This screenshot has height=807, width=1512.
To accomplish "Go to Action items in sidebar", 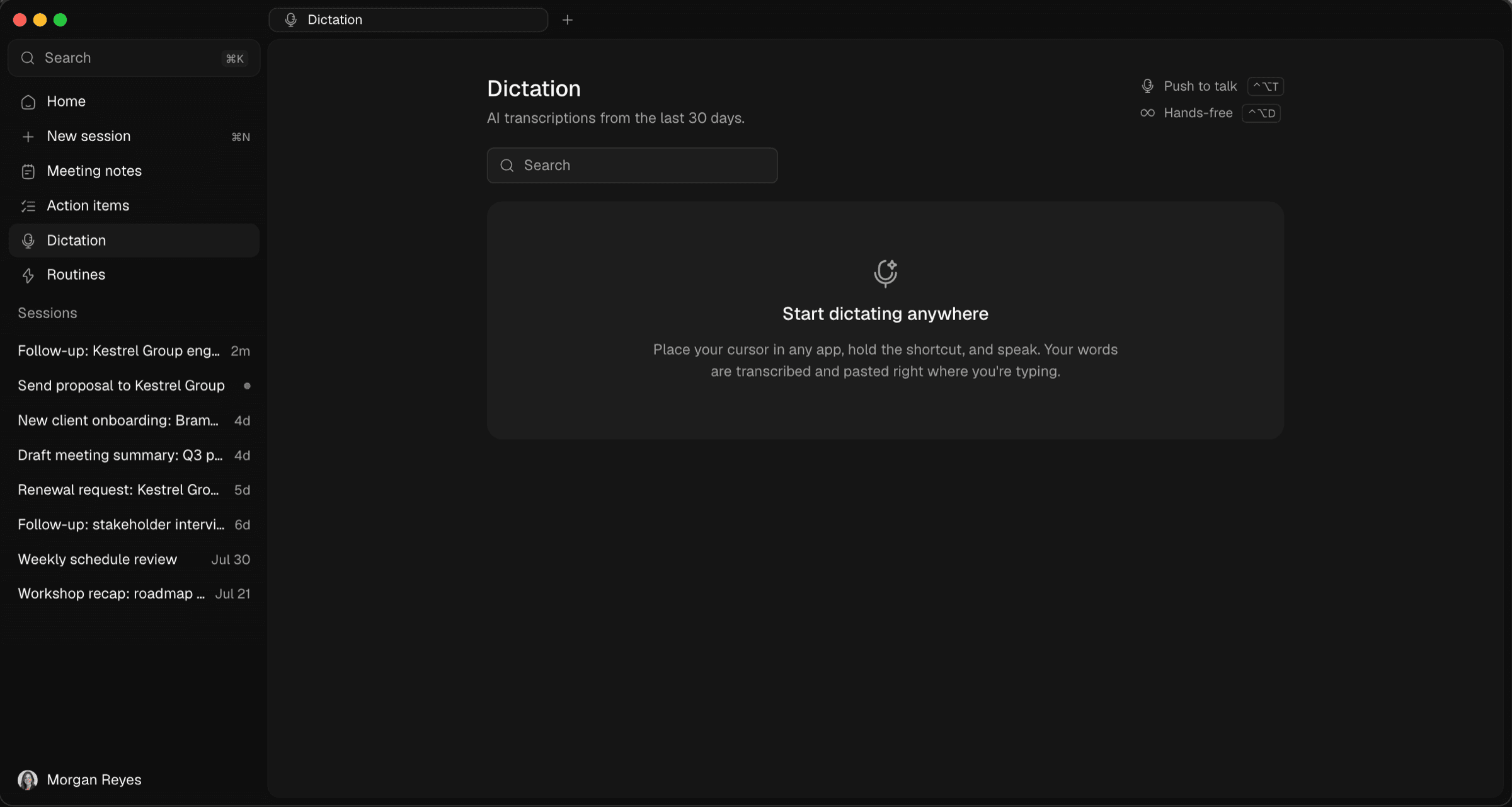I will [x=134, y=206].
